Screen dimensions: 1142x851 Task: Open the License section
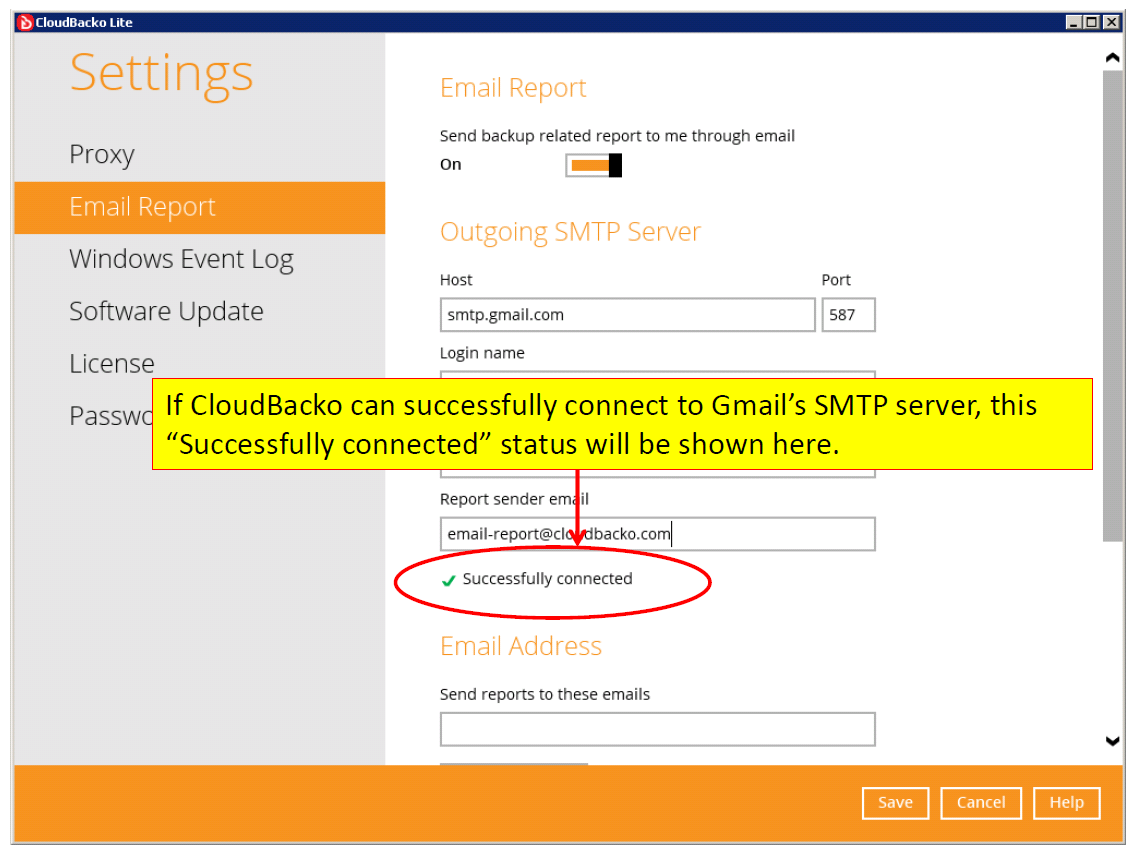tap(111, 364)
